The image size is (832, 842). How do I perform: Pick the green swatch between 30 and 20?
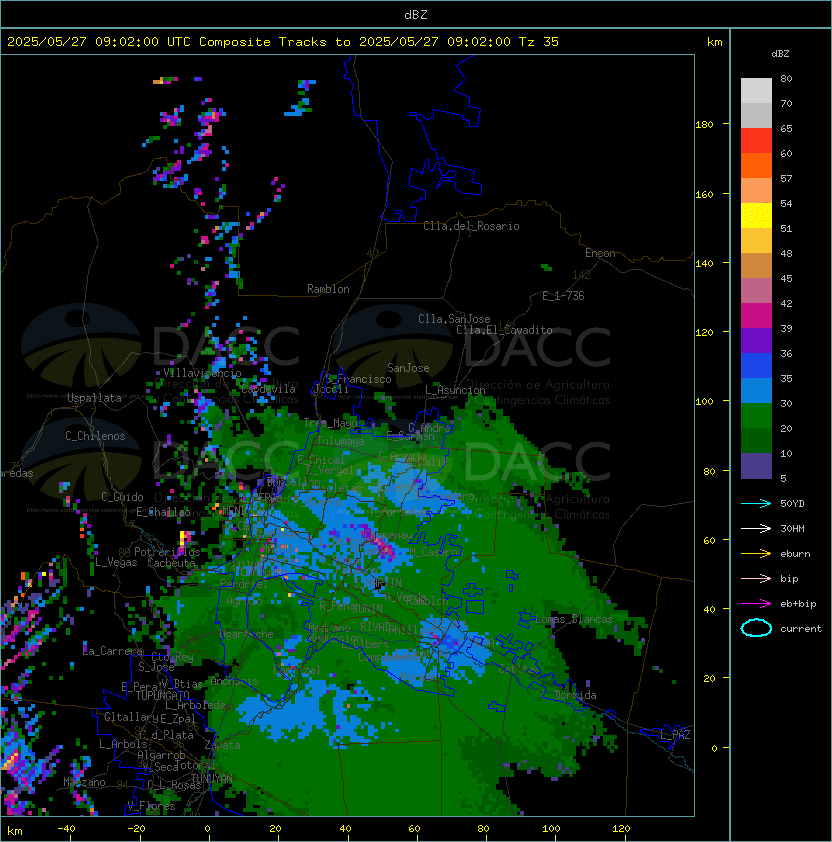pos(756,416)
